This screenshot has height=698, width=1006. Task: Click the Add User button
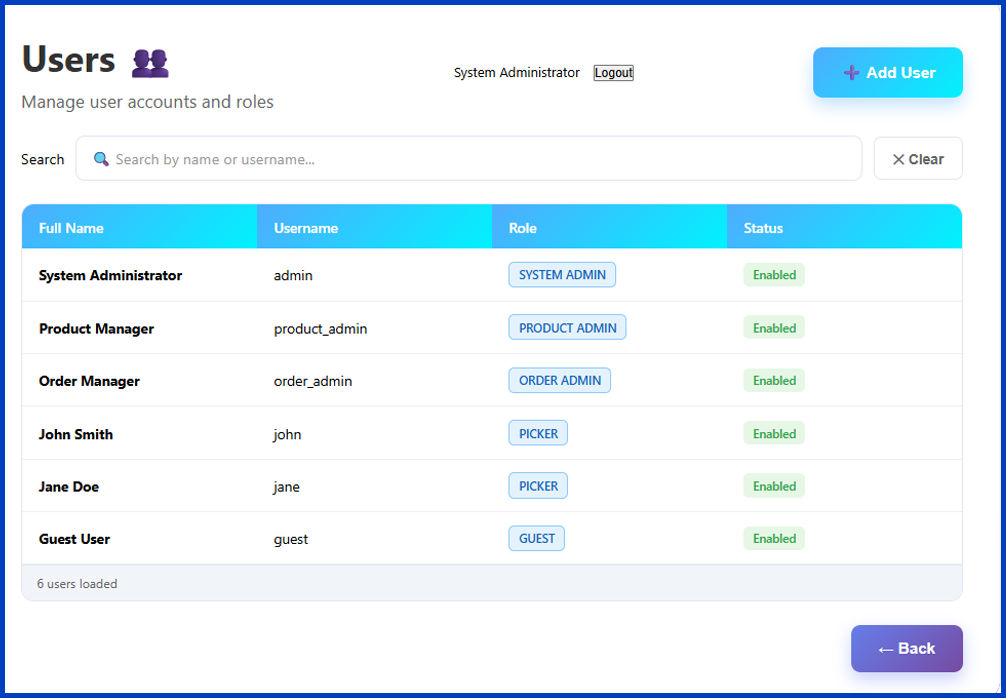click(x=887, y=72)
